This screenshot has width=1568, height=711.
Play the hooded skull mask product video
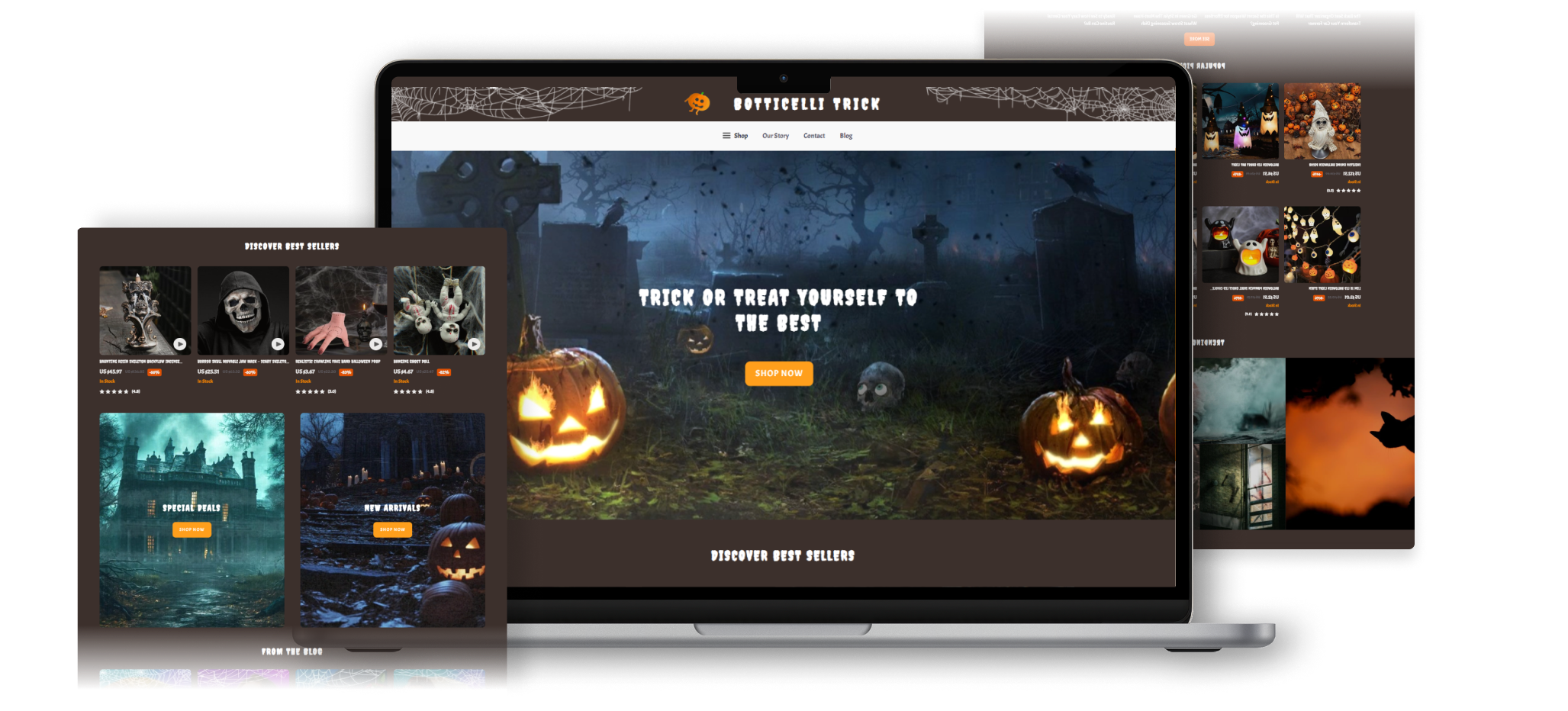(x=278, y=344)
